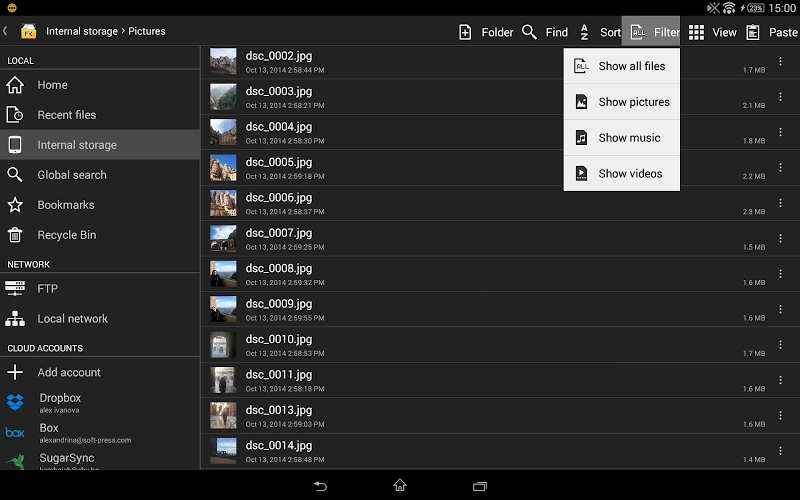Image resolution: width=800 pixels, height=500 pixels.
Task: Open the Sort A-Z options
Action: (600, 32)
